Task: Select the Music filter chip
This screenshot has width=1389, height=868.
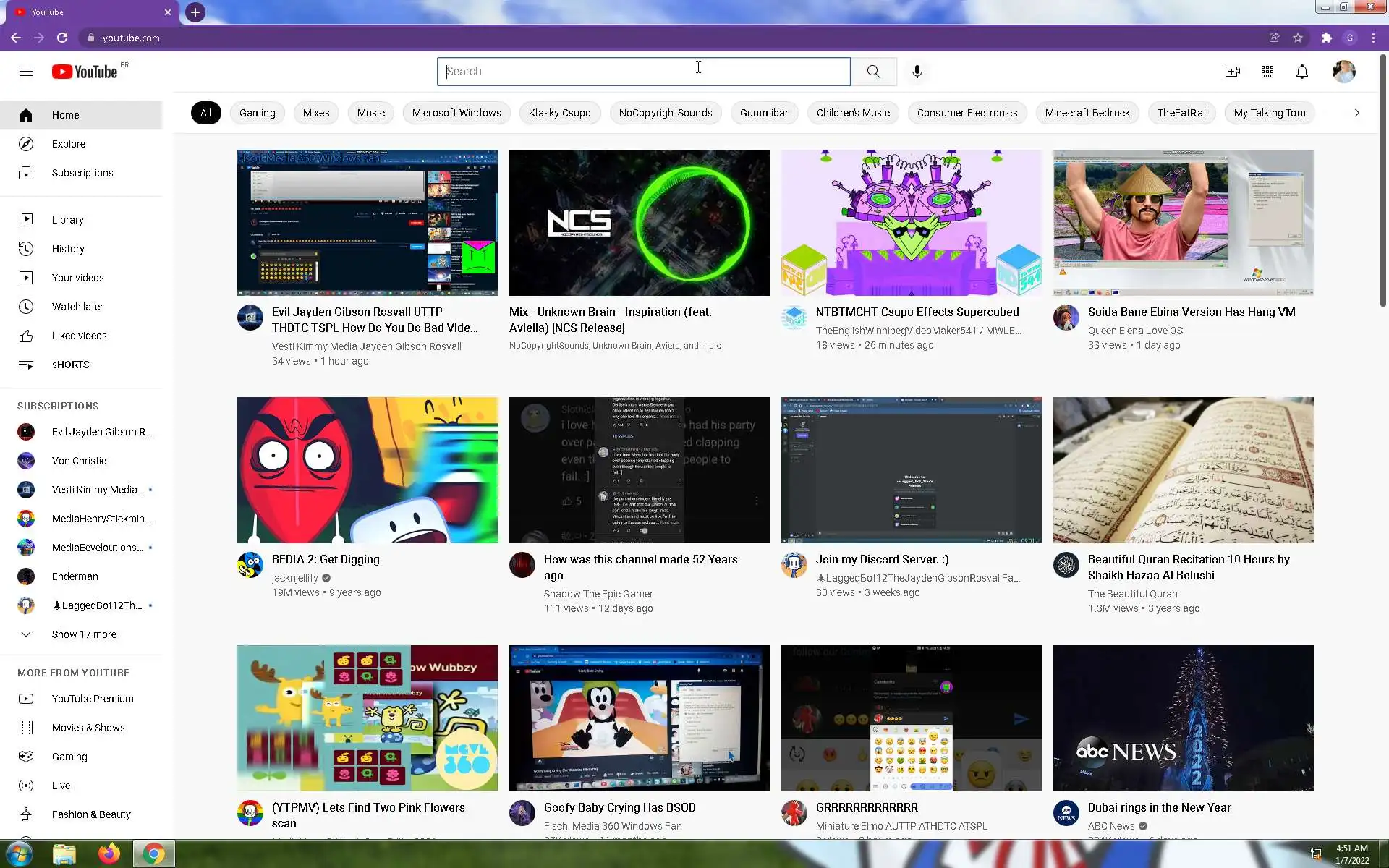Action: 370,113
